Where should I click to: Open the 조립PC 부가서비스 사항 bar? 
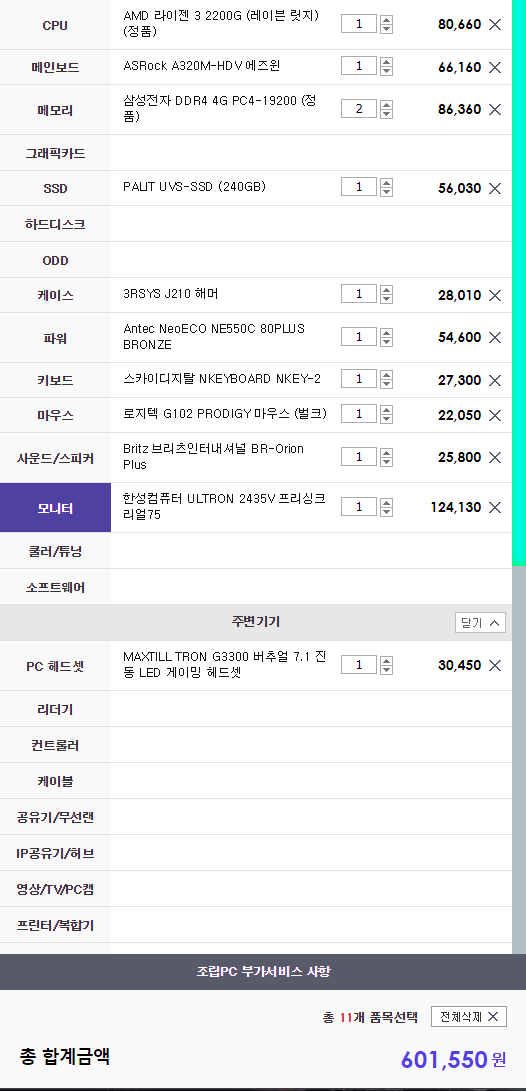pyautogui.click(x=263, y=971)
